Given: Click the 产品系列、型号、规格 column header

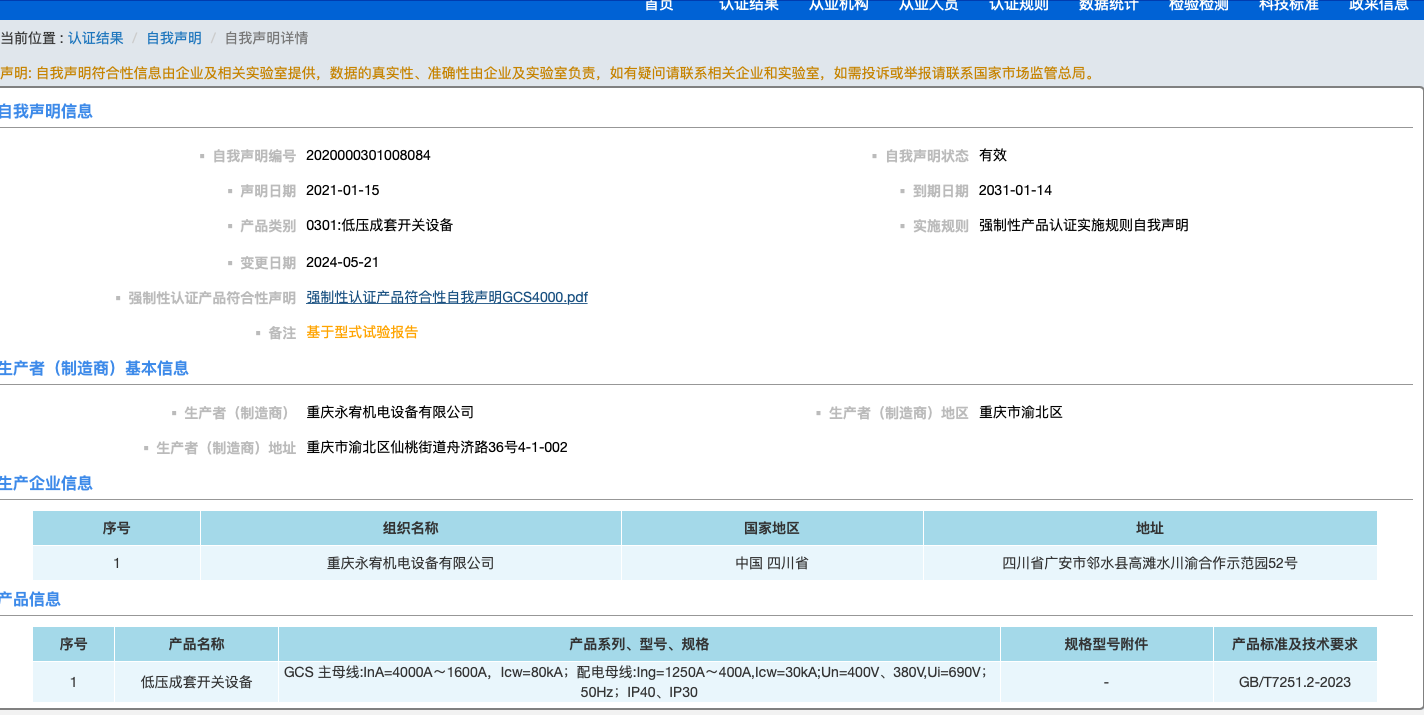Looking at the screenshot, I should 639,644.
